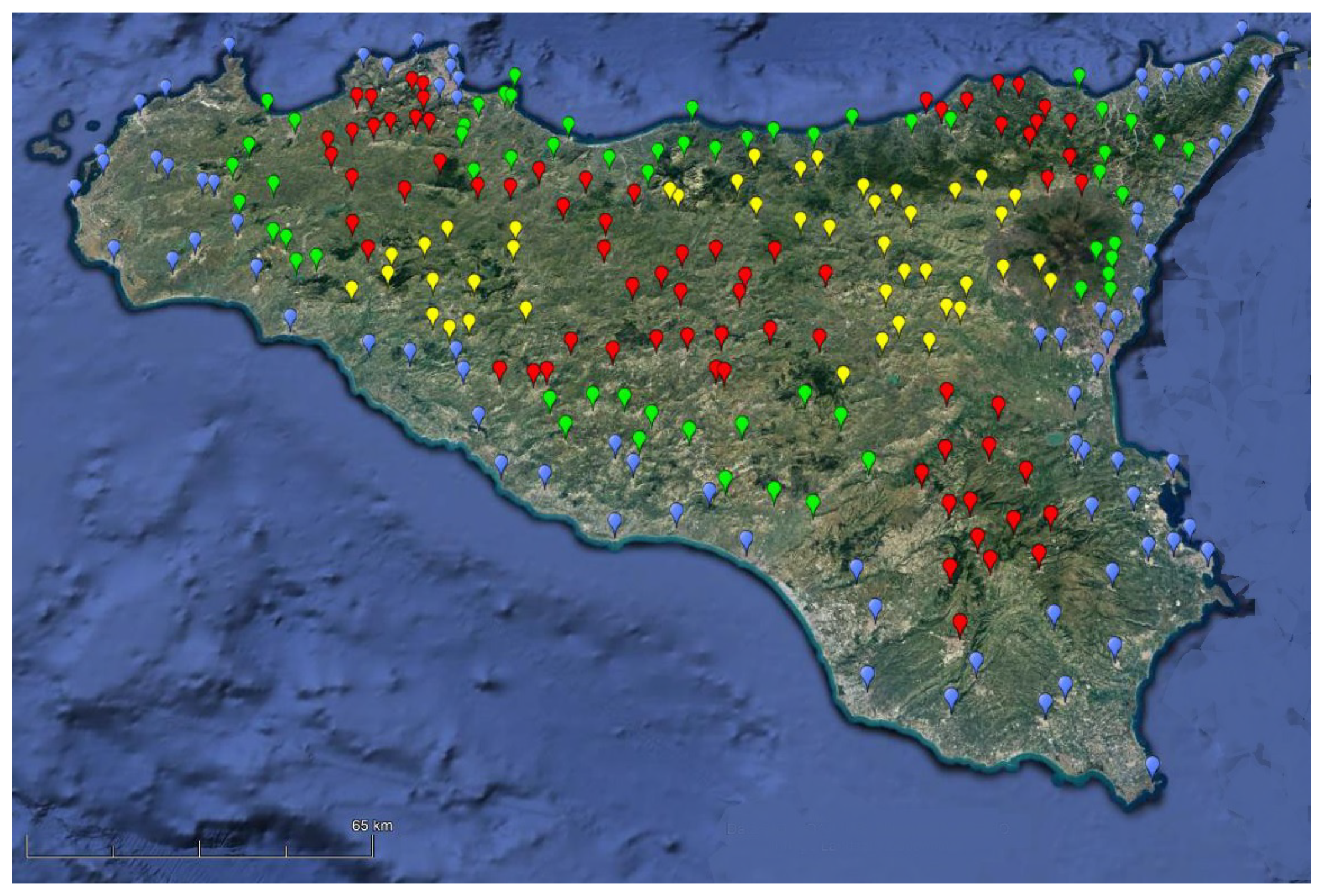
Task: Select the easternmost yellow pin near Etna
Action: (x=1050, y=280)
